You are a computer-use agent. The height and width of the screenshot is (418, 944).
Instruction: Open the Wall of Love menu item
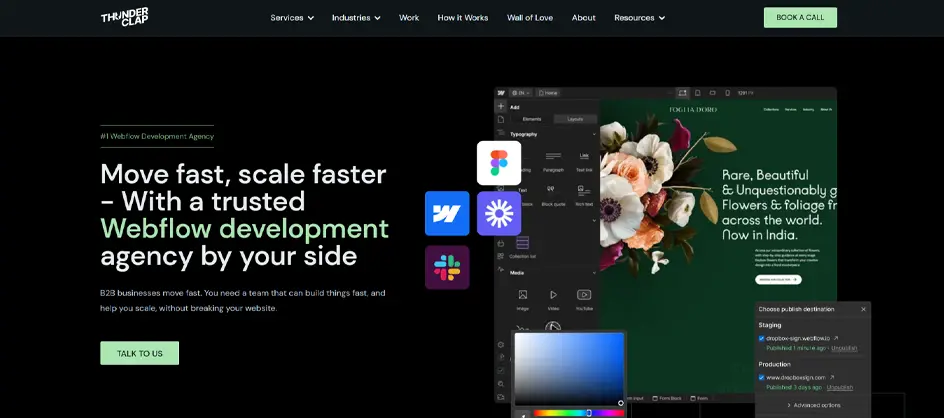pos(530,17)
